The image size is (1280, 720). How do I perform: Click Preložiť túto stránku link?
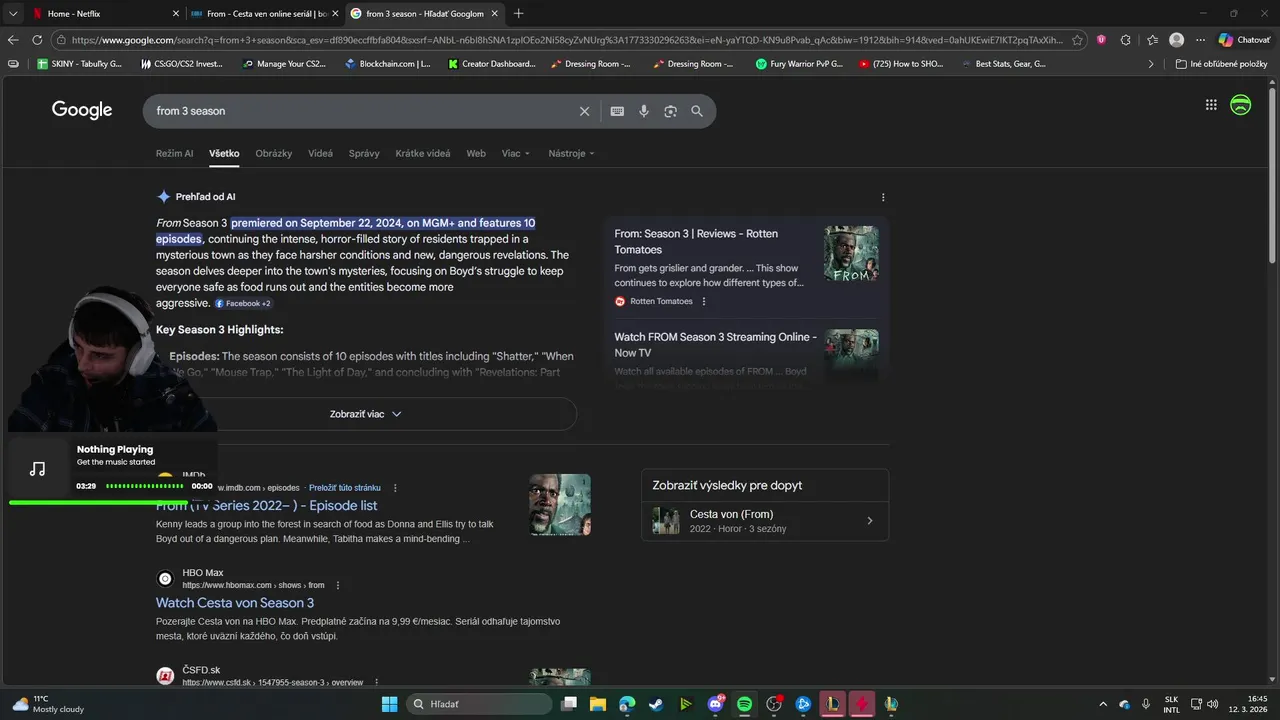(x=345, y=488)
